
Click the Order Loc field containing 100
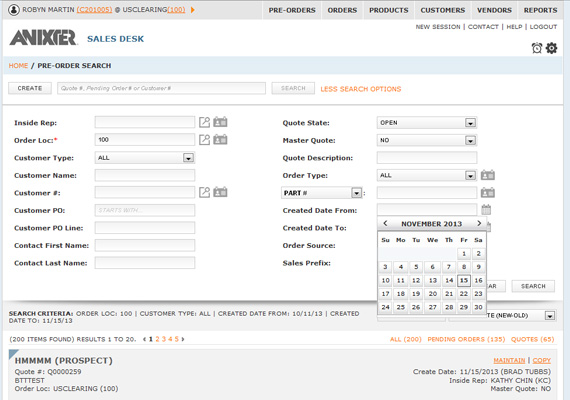[x=145, y=140]
